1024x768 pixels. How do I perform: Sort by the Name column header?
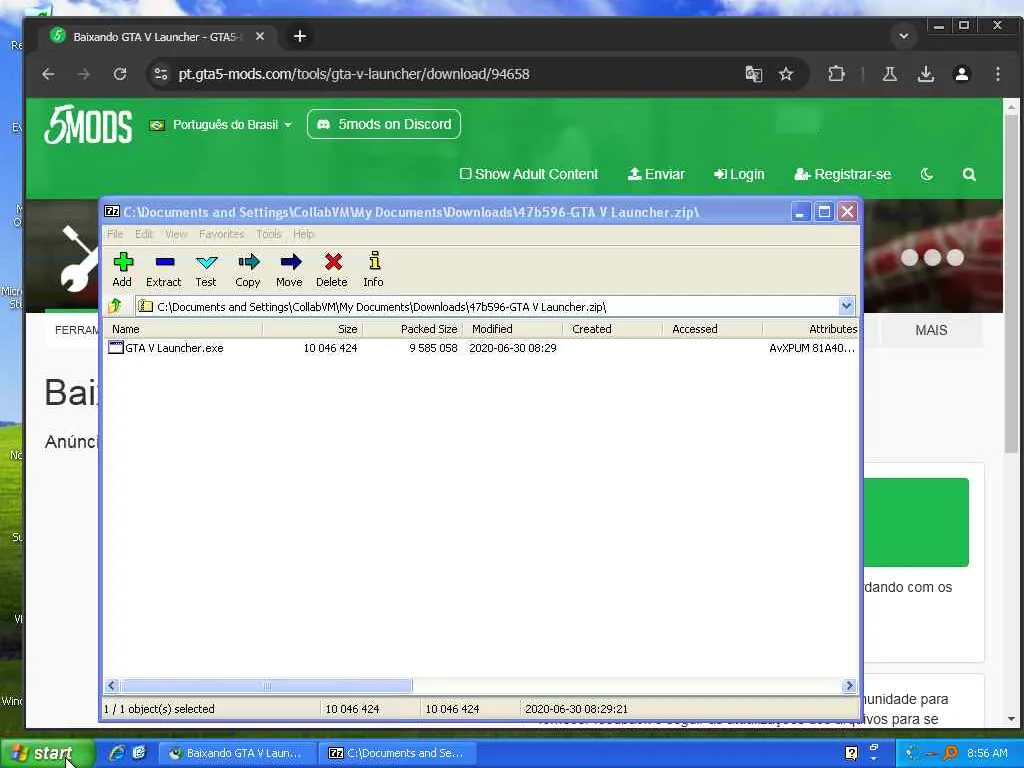pos(184,329)
